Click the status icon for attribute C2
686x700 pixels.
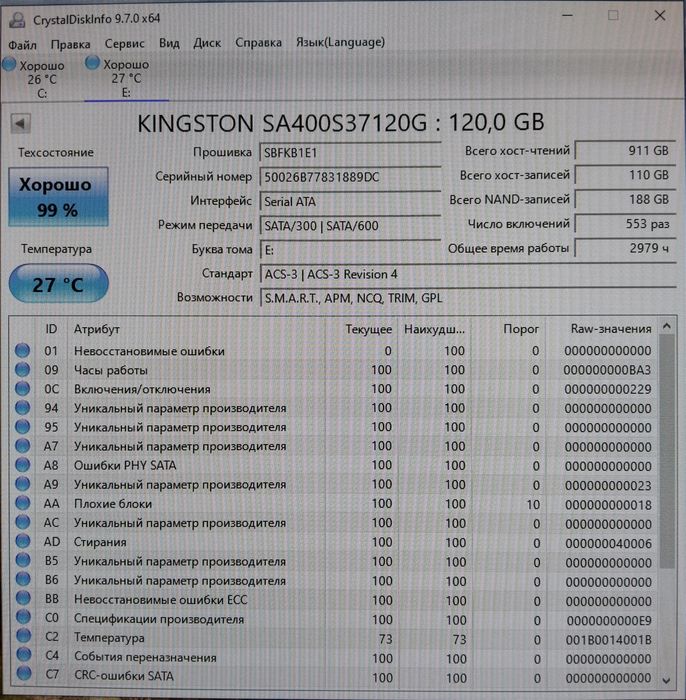click(24, 637)
